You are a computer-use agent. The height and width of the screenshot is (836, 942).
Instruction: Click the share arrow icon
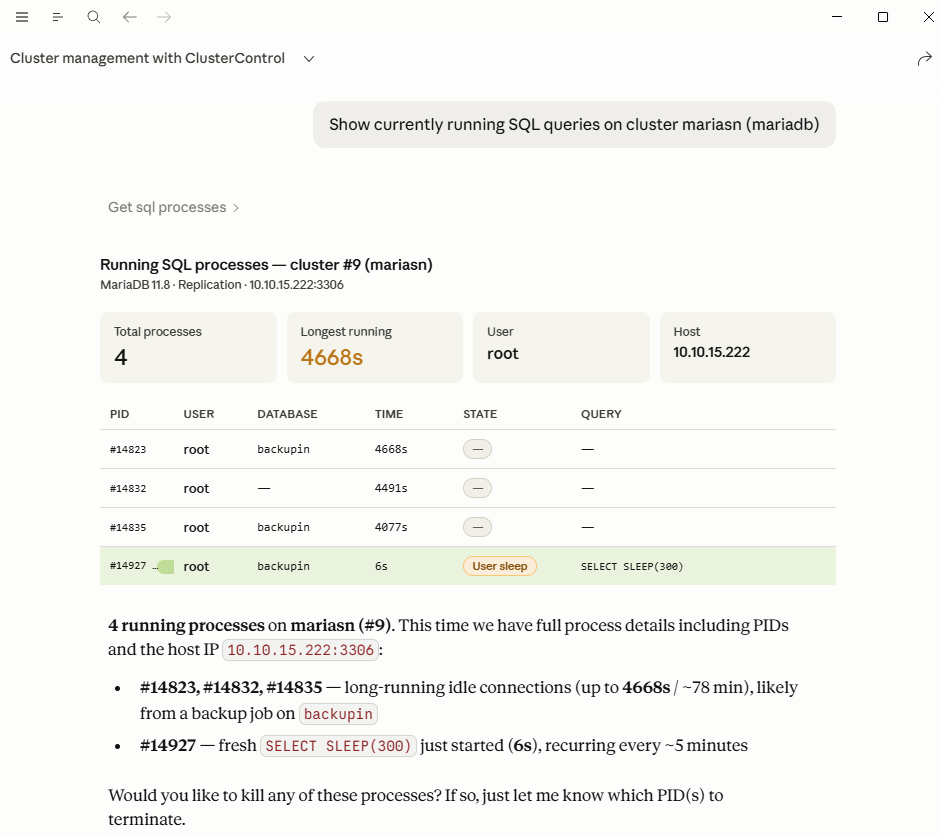coord(925,58)
